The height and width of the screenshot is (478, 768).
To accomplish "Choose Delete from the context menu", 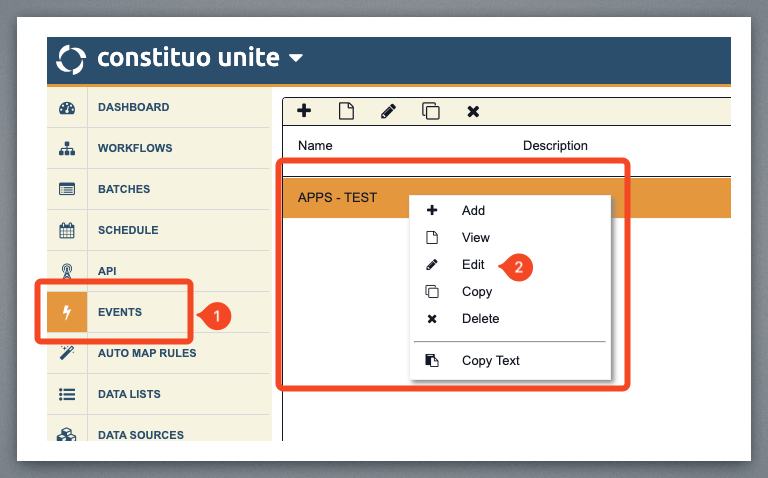I will point(480,319).
